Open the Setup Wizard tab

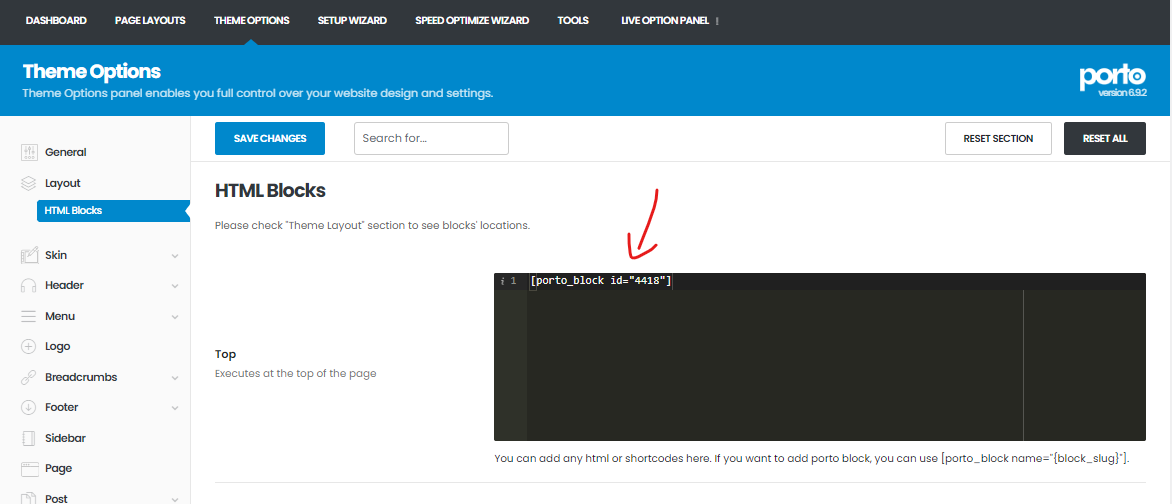(x=352, y=20)
